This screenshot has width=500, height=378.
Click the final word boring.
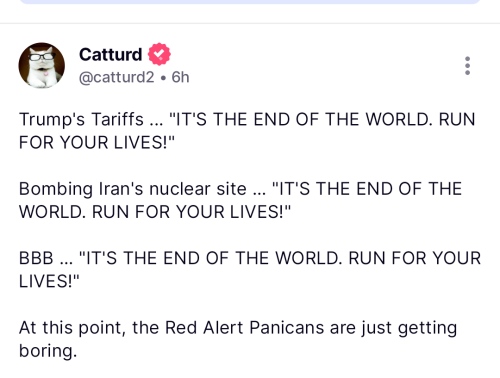pos(48,351)
